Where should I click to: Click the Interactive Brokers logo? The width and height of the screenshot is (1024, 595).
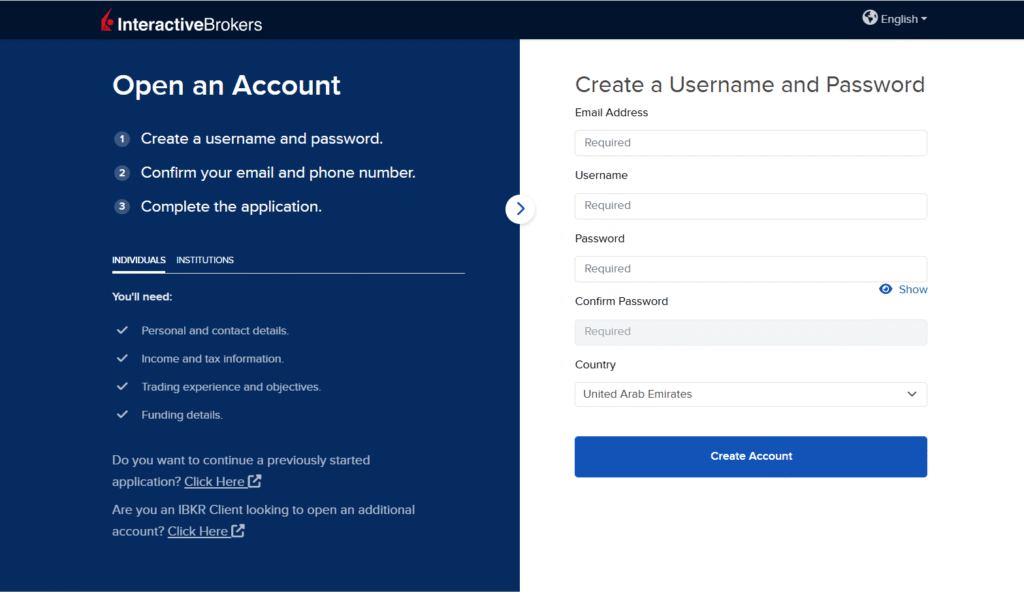point(181,21)
